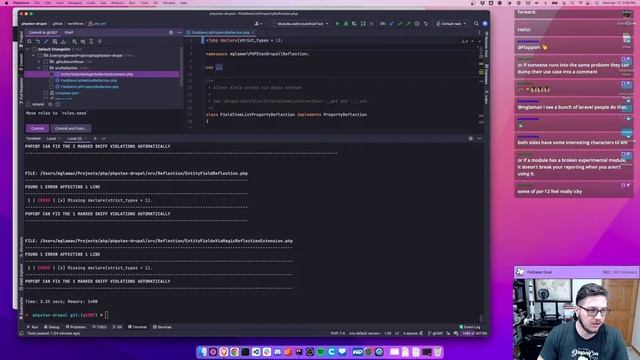
Task: Toggle checkbox for src/Reflection folder
Action: 46,68
